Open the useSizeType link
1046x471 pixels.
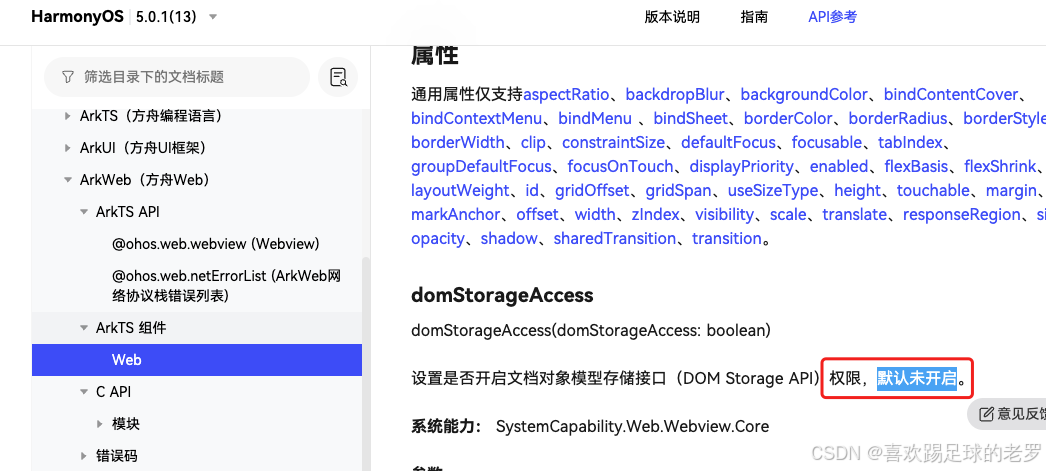click(x=772, y=190)
